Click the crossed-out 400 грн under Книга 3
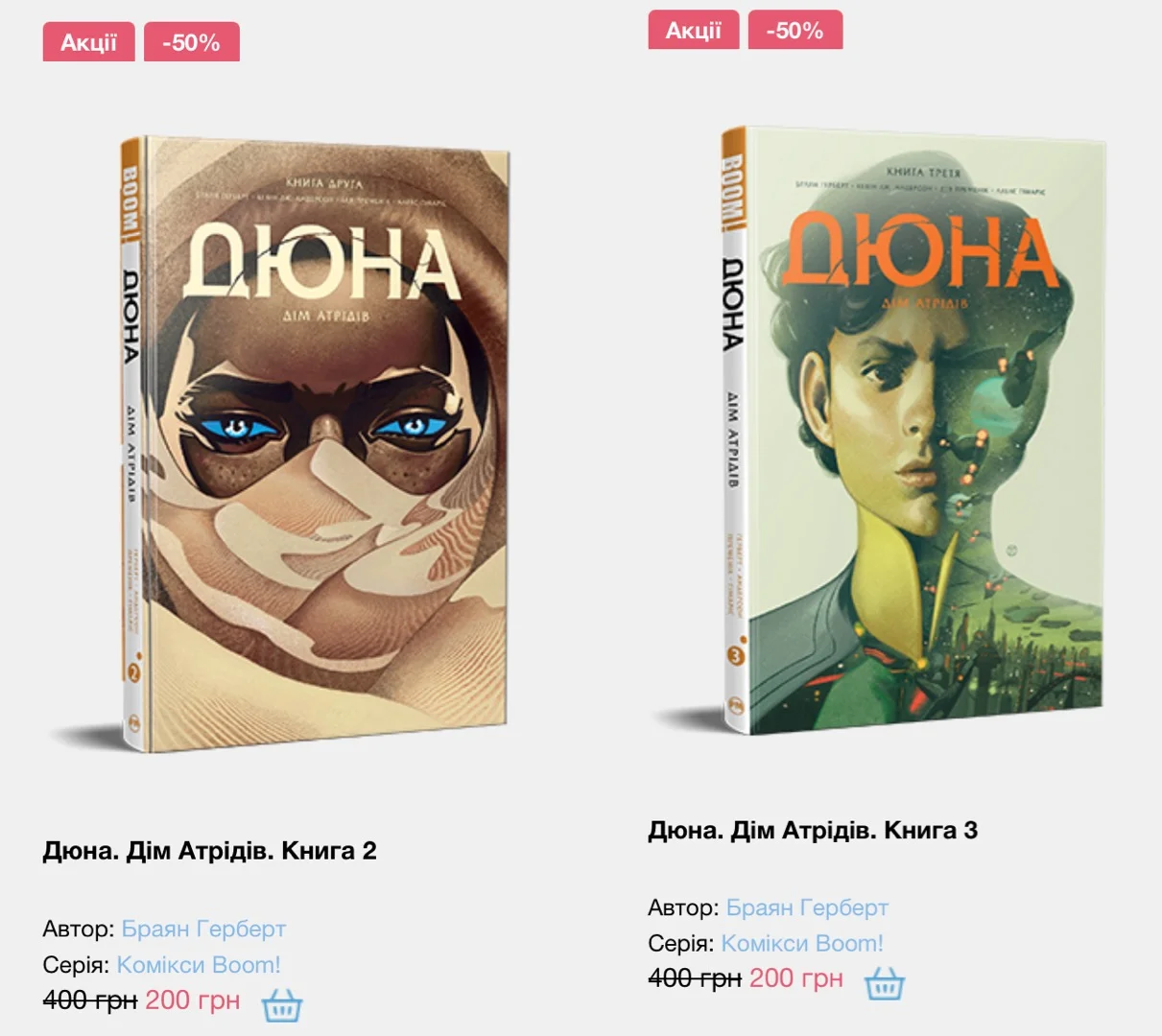 pyautogui.click(x=695, y=978)
